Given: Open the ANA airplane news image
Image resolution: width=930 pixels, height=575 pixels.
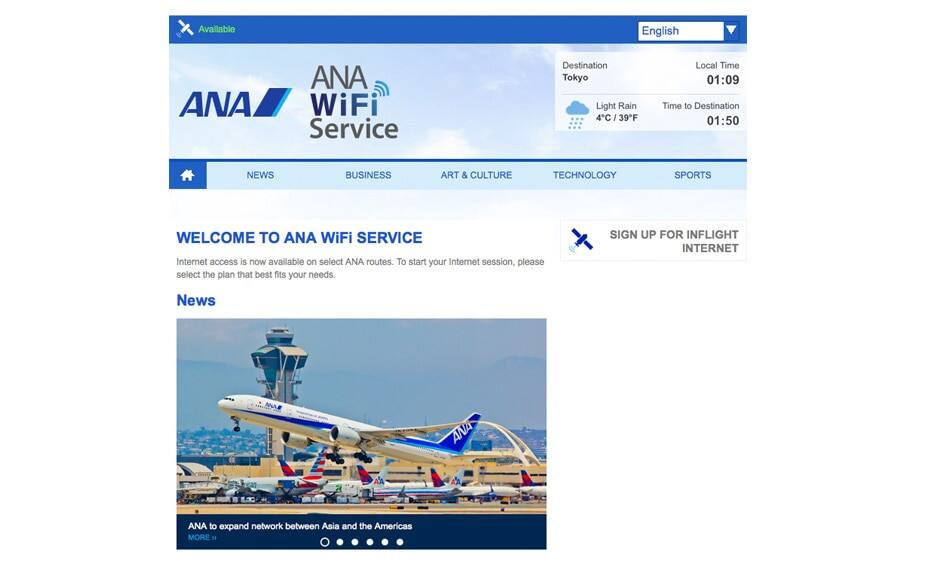Looking at the screenshot, I should (x=361, y=416).
